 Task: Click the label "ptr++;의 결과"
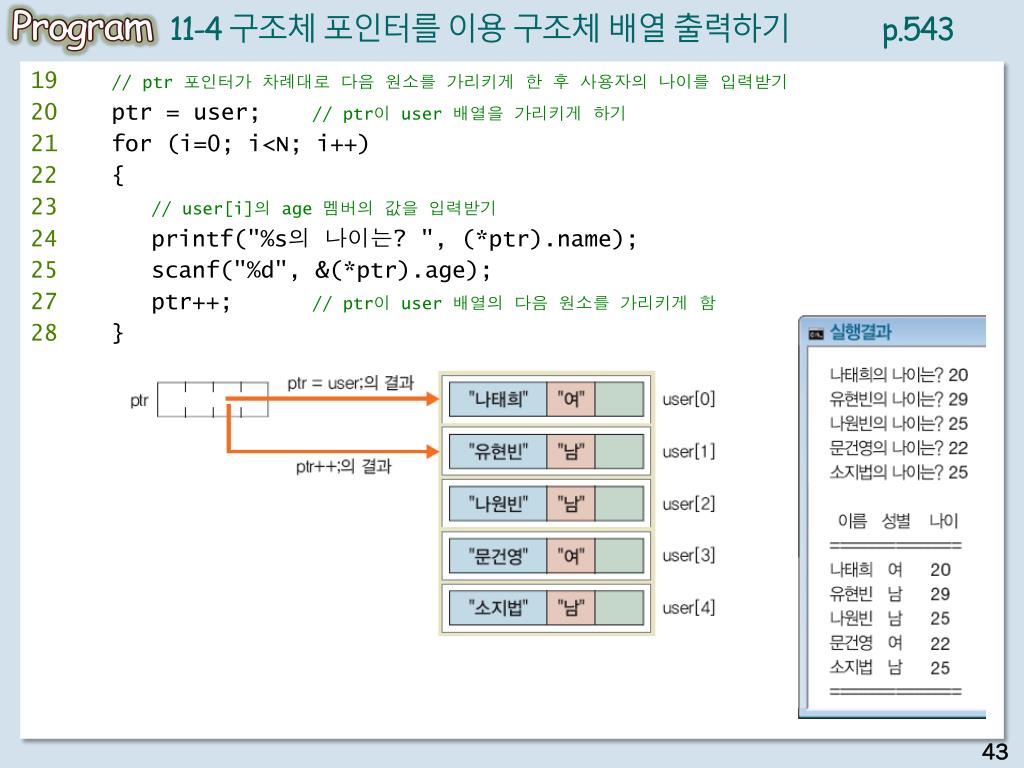point(344,466)
